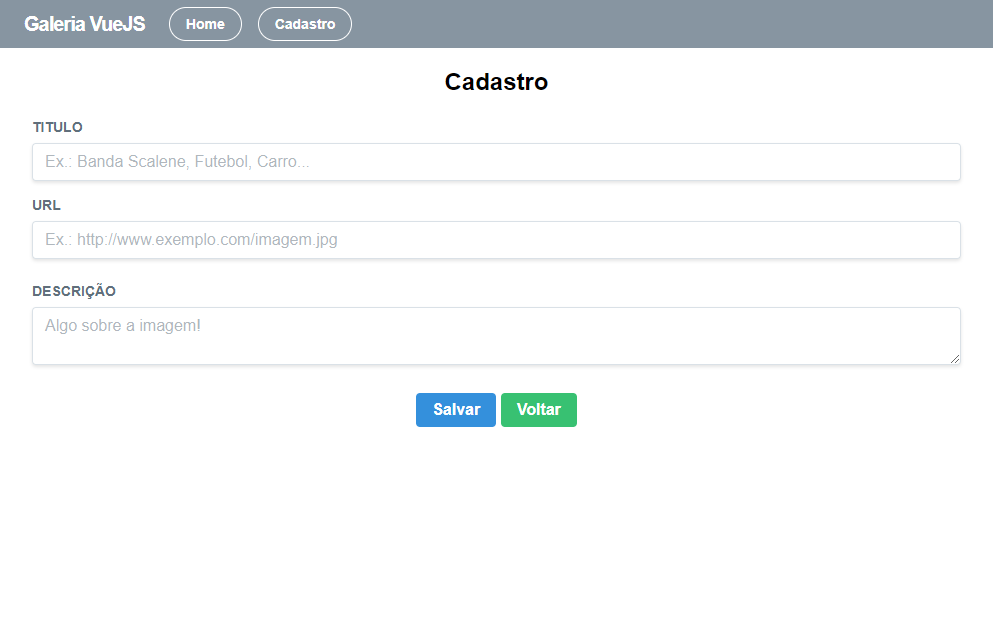This screenshot has width=993, height=642.
Task: Click the DESCRIÇÃO field label
Action: pyautogui.click(x=74, y=291)
